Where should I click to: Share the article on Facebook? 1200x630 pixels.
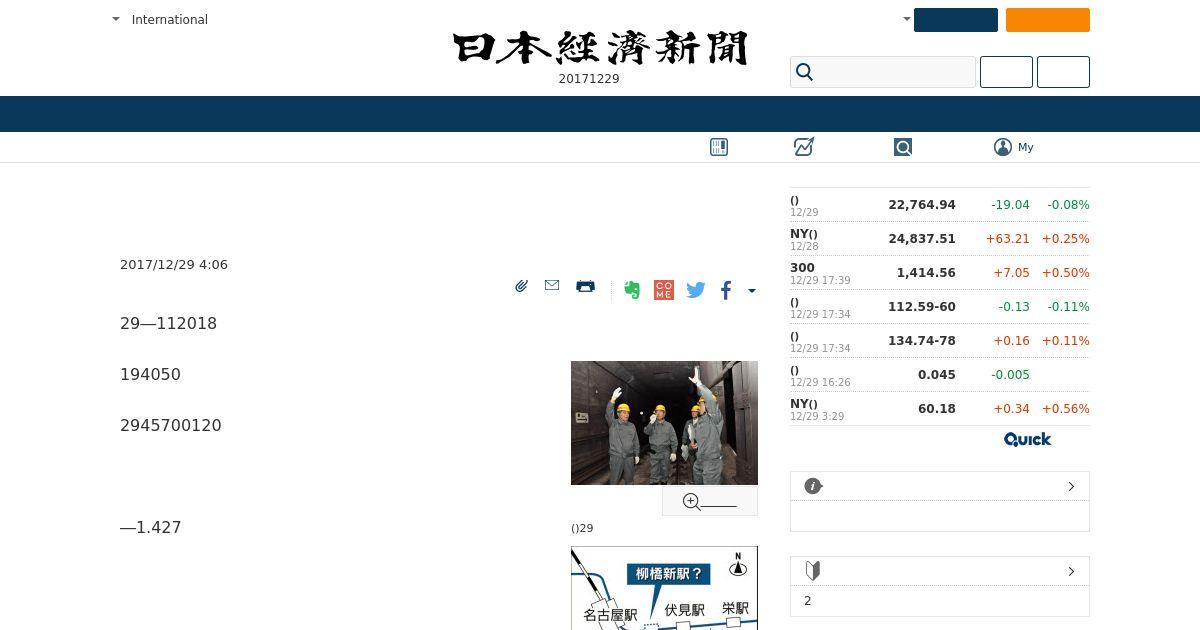(x=726, y=290)
